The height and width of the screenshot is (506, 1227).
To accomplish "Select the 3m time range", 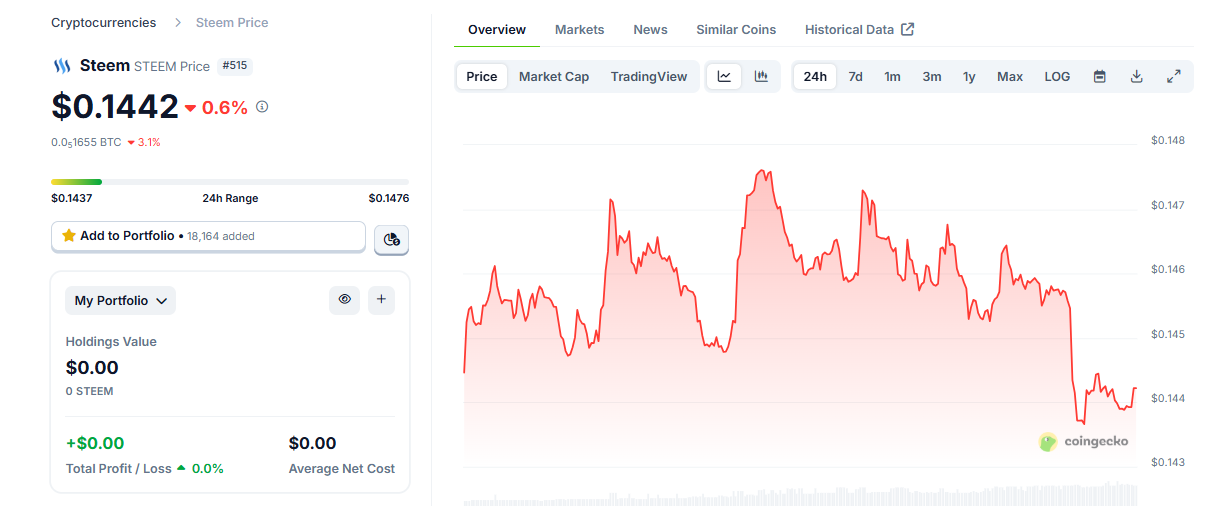I will [932, 76].
